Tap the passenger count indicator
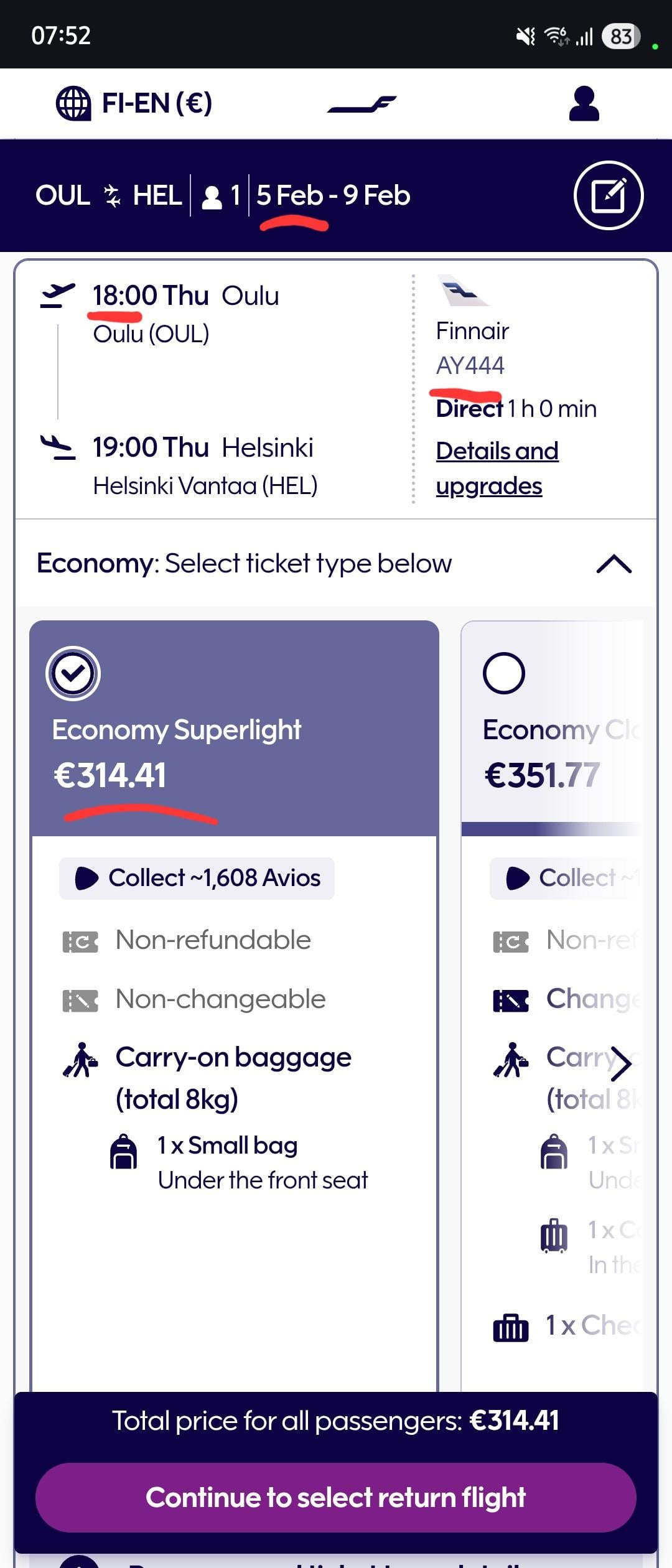 (x=221, y=196)
